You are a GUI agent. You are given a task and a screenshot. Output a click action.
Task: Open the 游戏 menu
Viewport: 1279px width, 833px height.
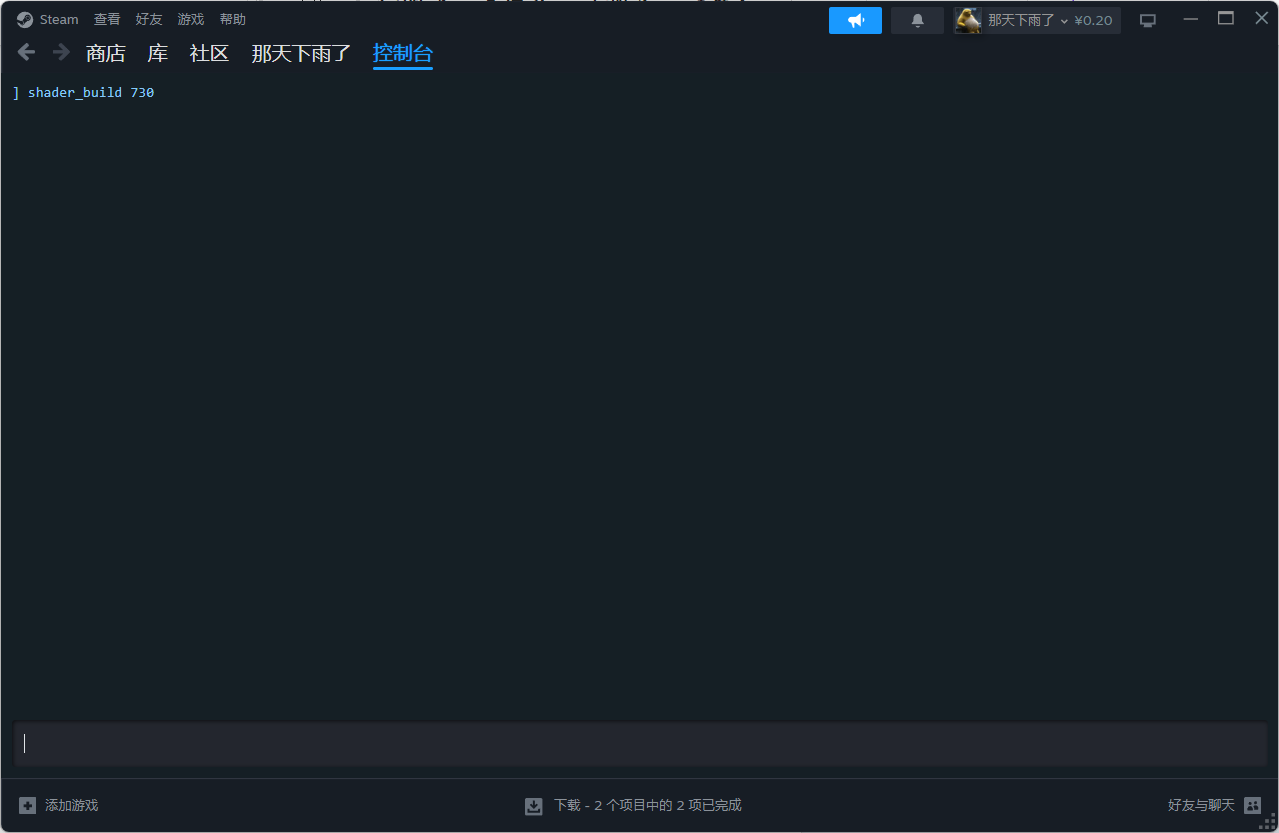(191, 20)
